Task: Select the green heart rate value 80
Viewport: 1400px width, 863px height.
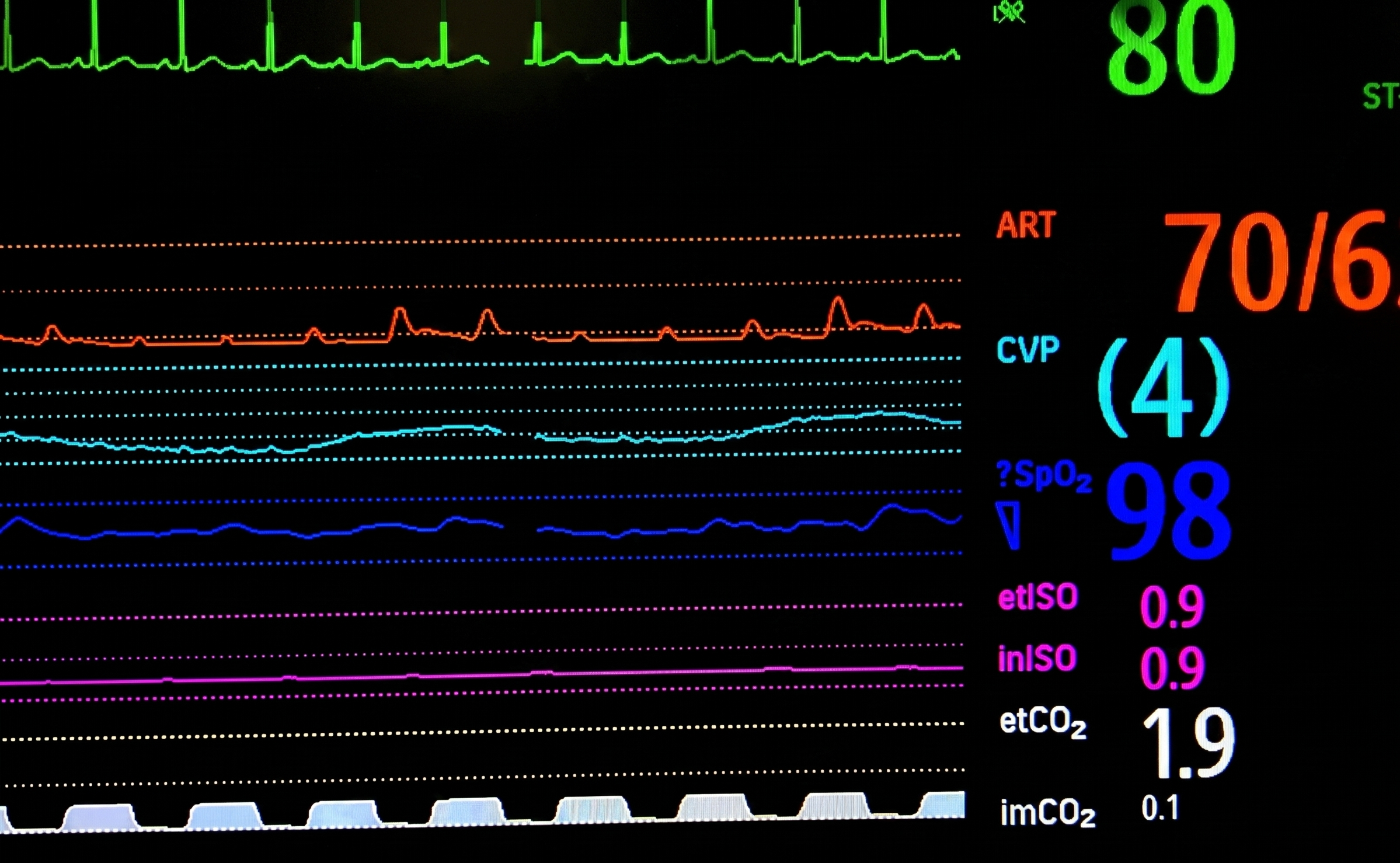Action: (1172, 48)
